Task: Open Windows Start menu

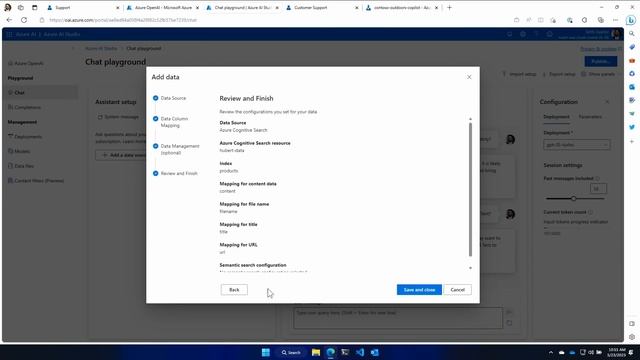Action: (266, 352)
